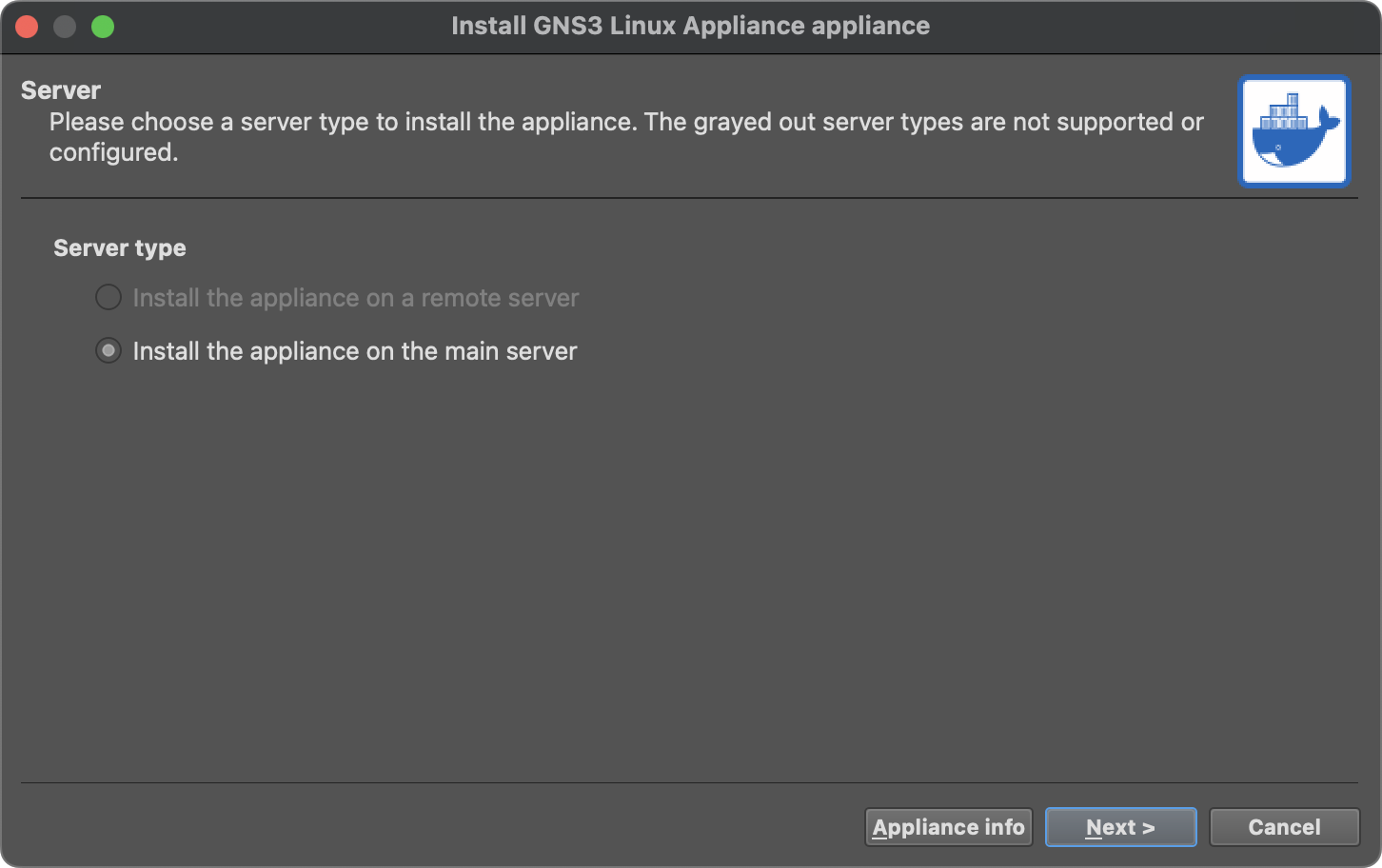Screen dimensions: 1382x868
Task: Click the separator line below the header
Action: [689, 198]
